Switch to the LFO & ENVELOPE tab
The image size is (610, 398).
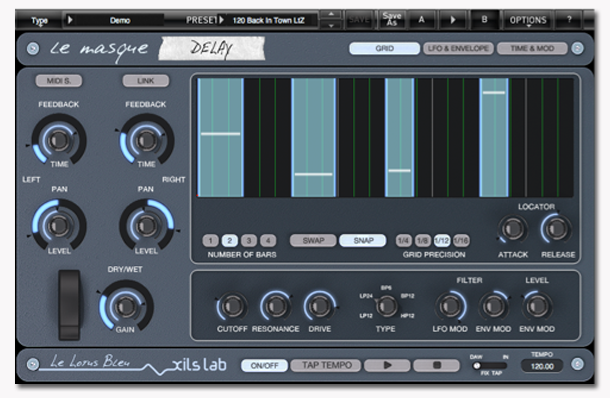458,49
